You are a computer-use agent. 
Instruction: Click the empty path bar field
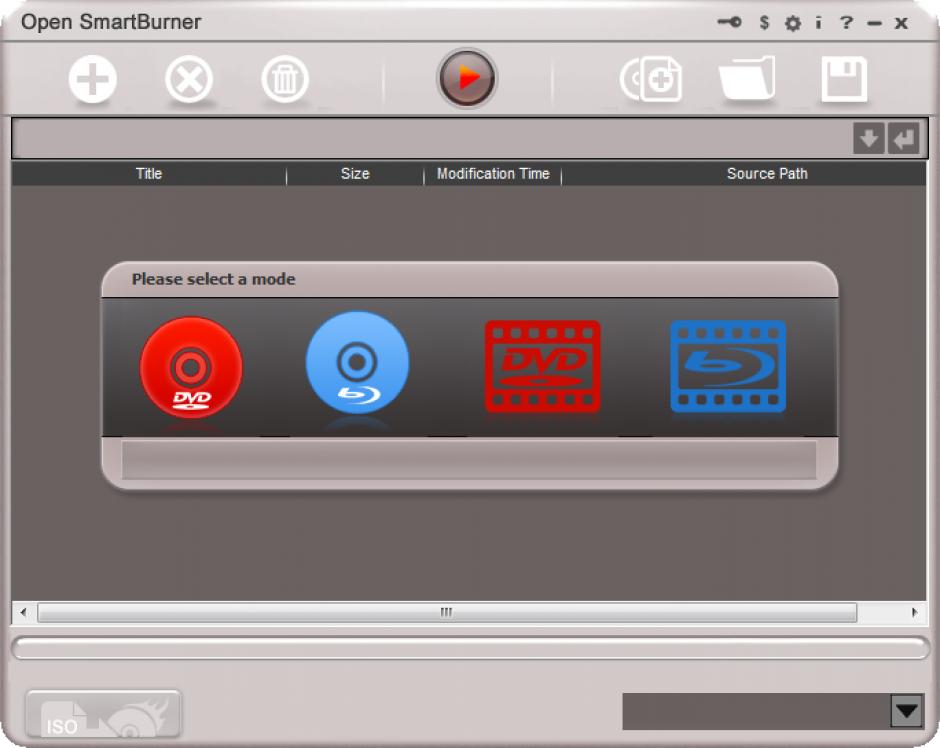click(432, 138)
